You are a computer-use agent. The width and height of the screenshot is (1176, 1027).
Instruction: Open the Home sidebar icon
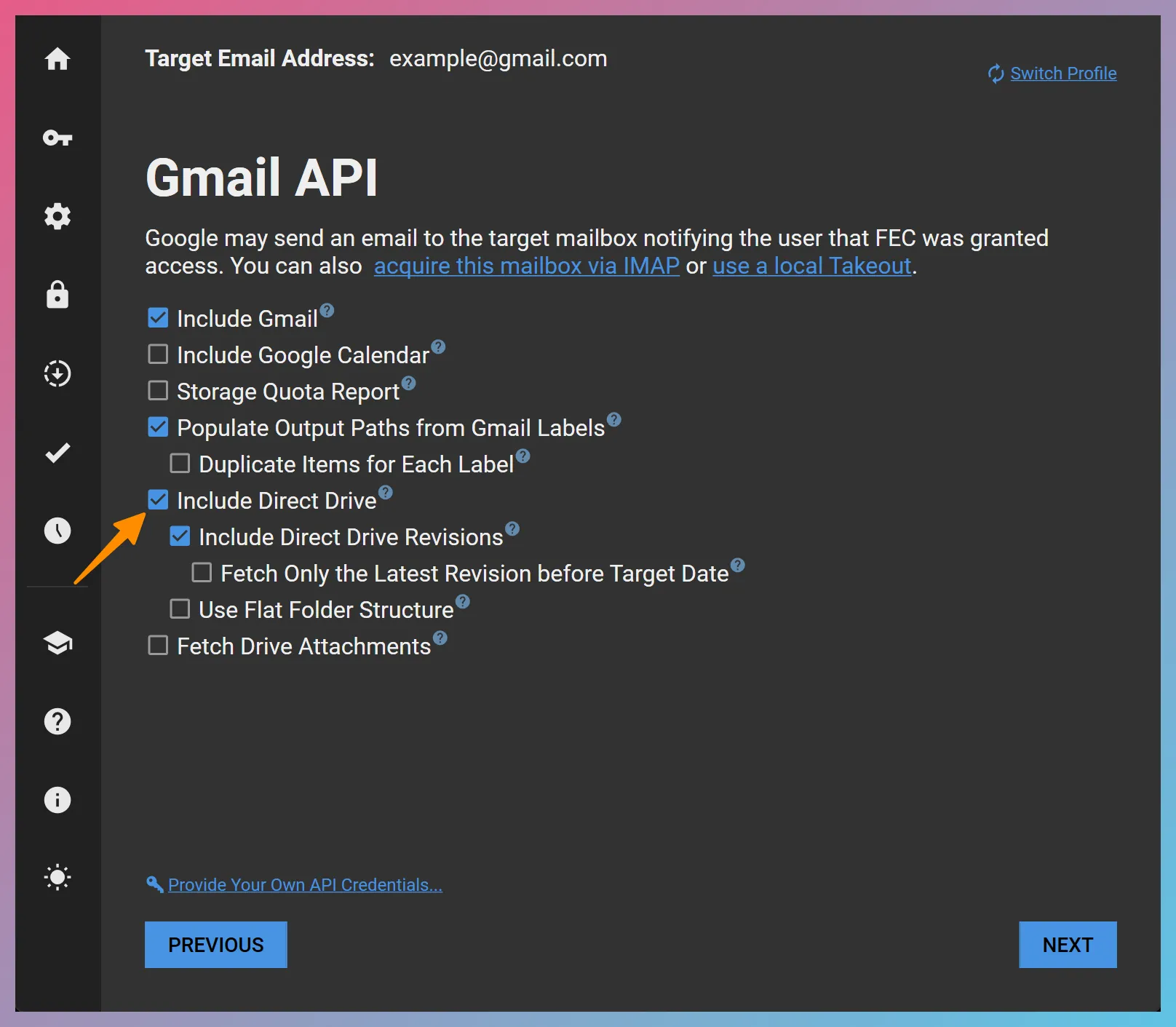(x=57, y=59)
